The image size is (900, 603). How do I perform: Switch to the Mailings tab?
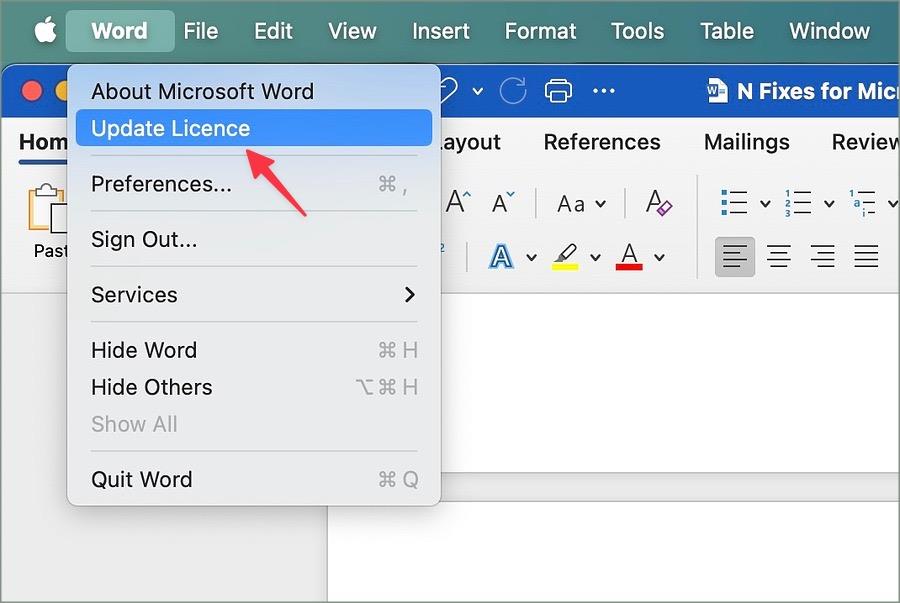coord(746,142)
